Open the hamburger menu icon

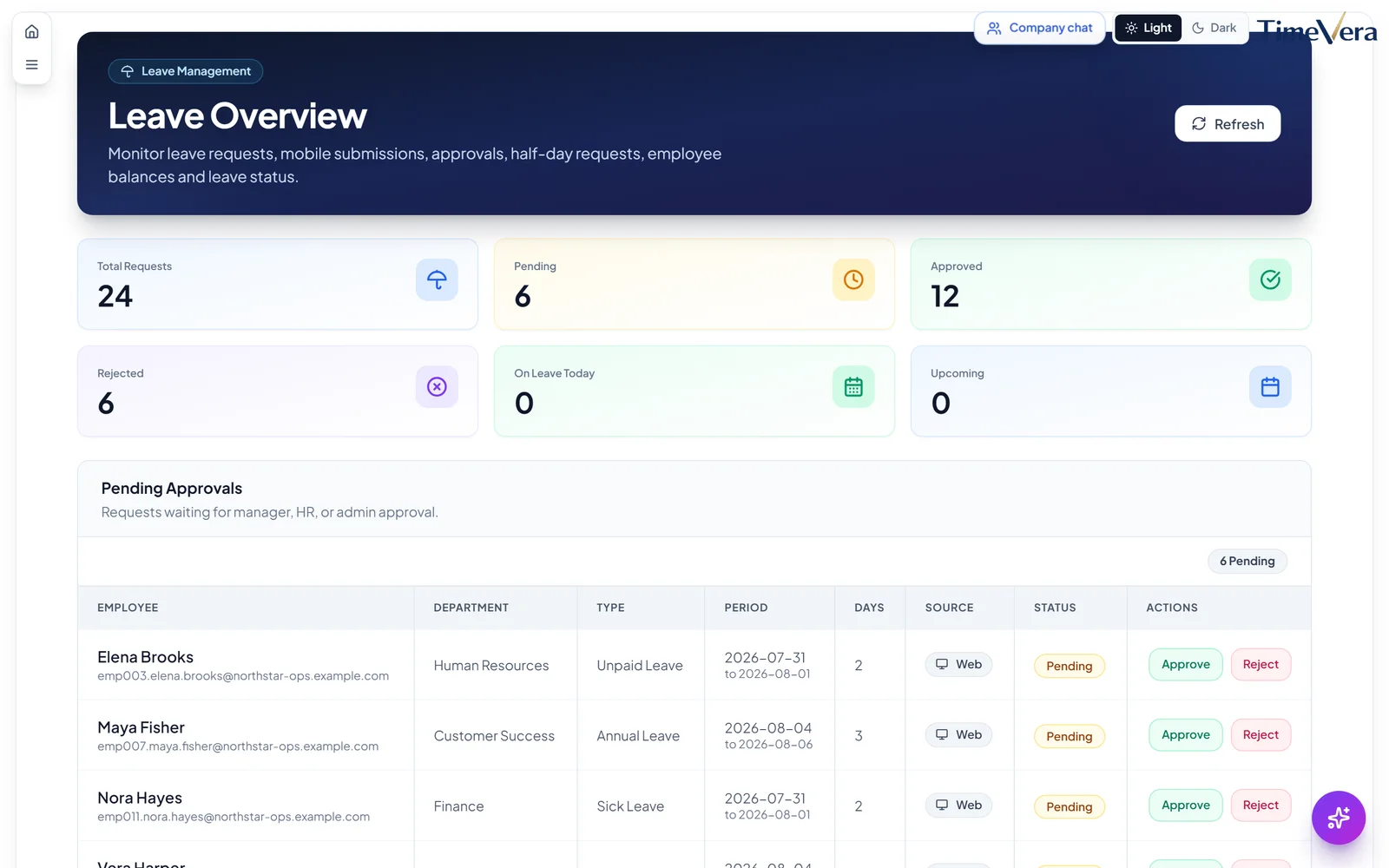pyautogui.click(x=32, y=65)
